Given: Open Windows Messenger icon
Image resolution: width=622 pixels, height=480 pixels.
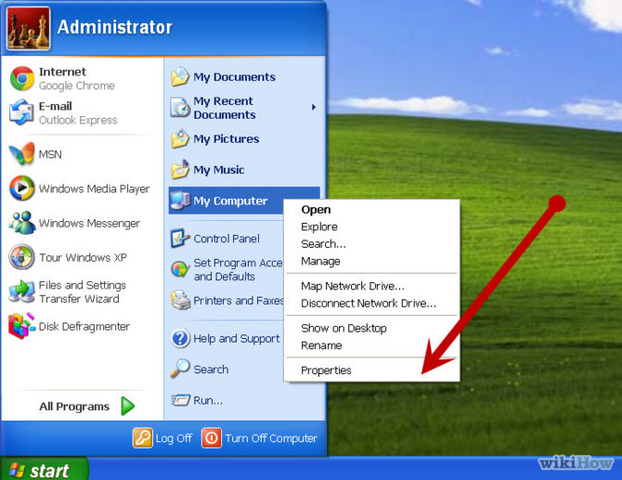Looking at the screenshot, I should 22,223.
